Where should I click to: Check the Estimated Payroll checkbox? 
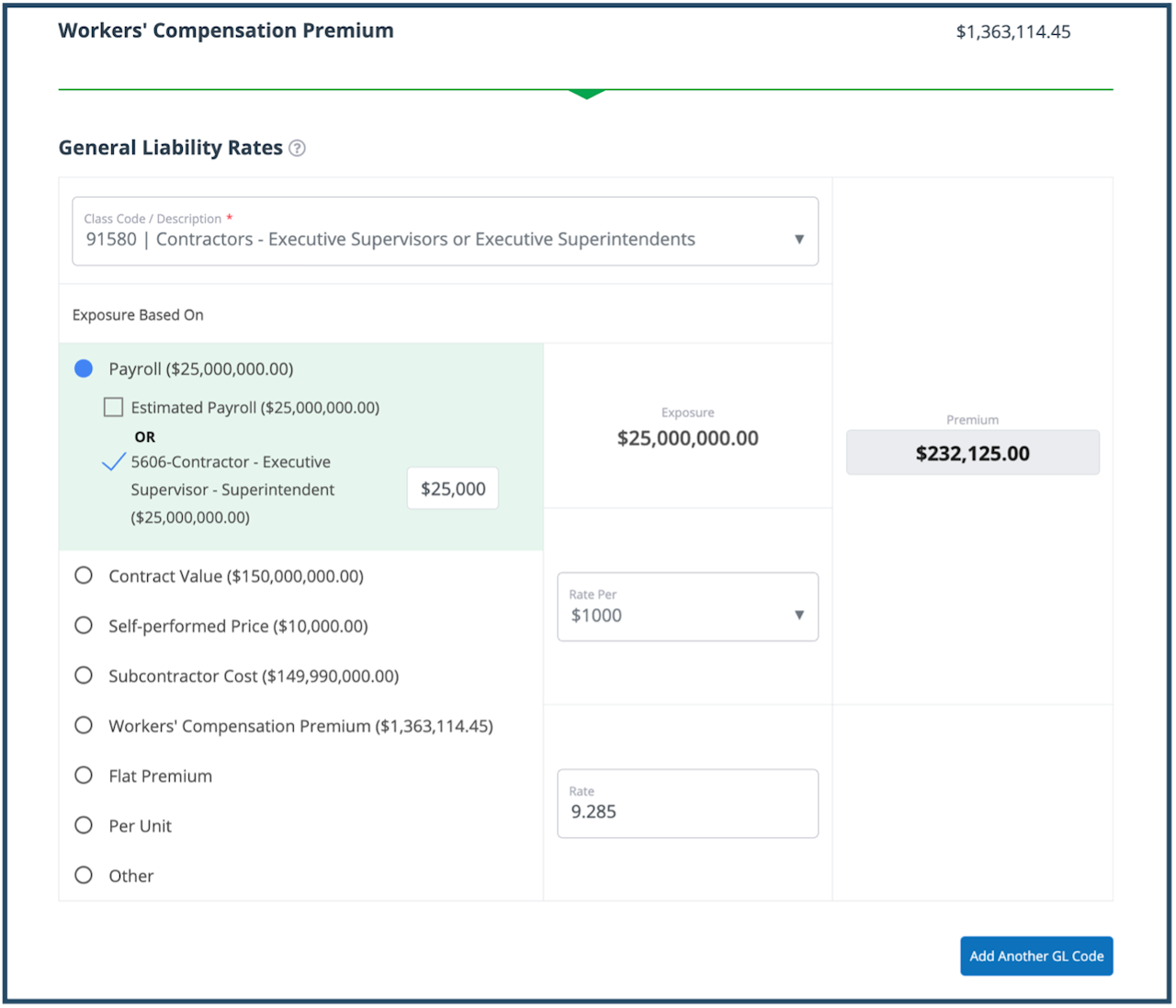pyautogui.click(x=113, y=407)
